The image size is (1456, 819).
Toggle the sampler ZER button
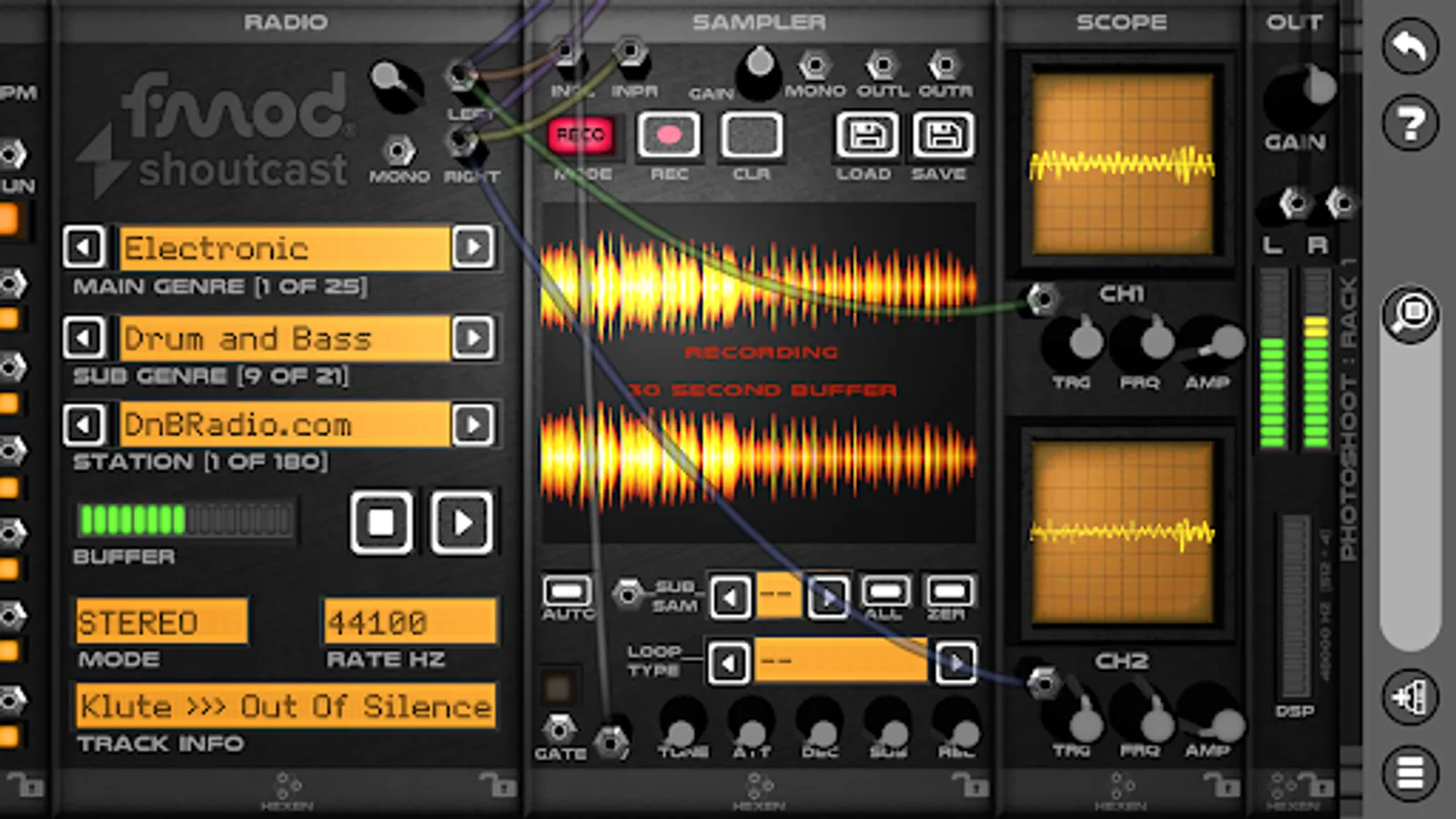(948, 591)
